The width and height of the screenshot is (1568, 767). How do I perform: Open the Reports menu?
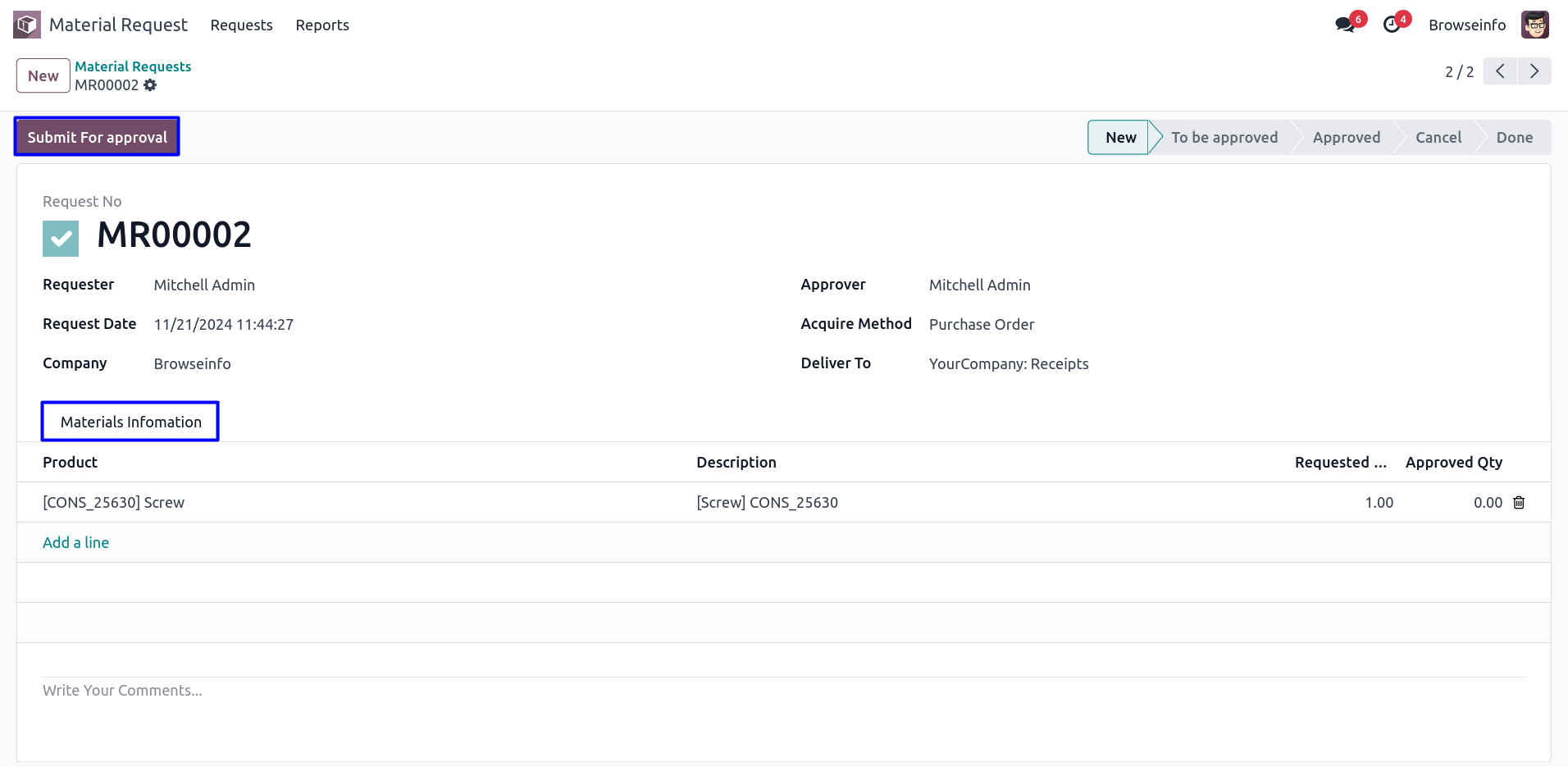click(x=322, y=25)
